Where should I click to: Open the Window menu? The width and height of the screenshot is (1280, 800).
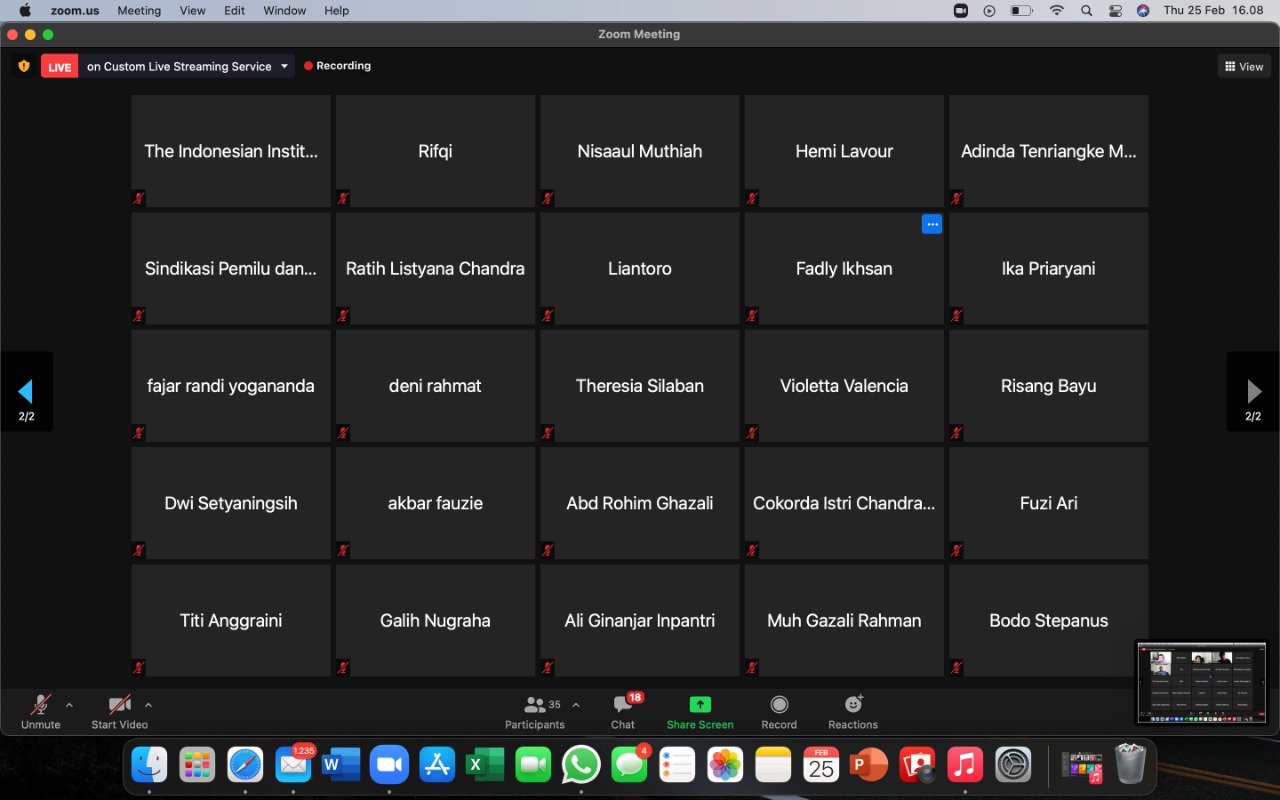point(284,10)
